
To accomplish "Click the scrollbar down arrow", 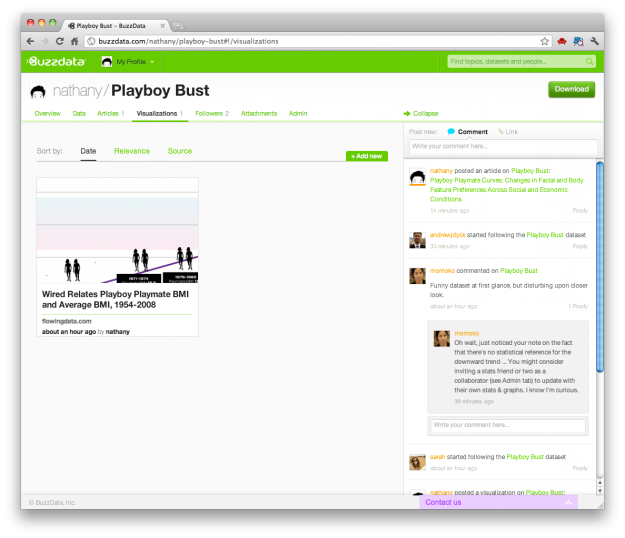I will pos(599,491).
